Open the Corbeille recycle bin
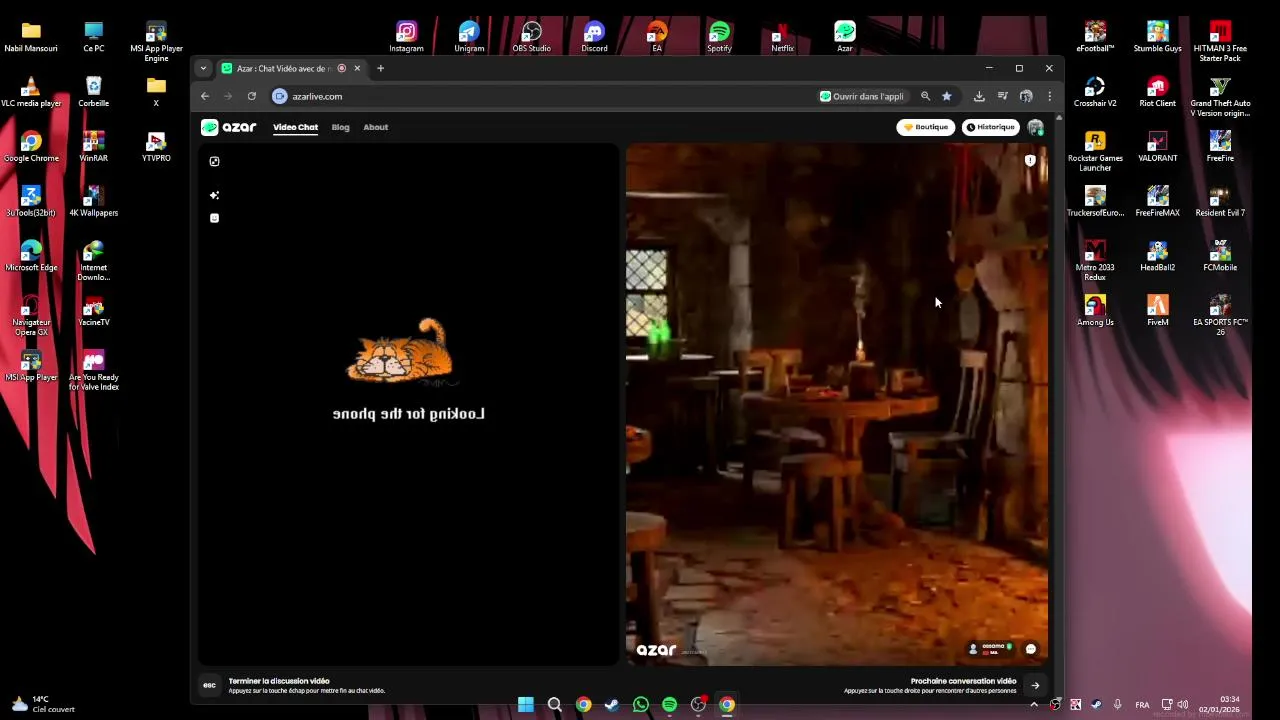This screenshot has height=720, width=1280. [x=93, y=92]
